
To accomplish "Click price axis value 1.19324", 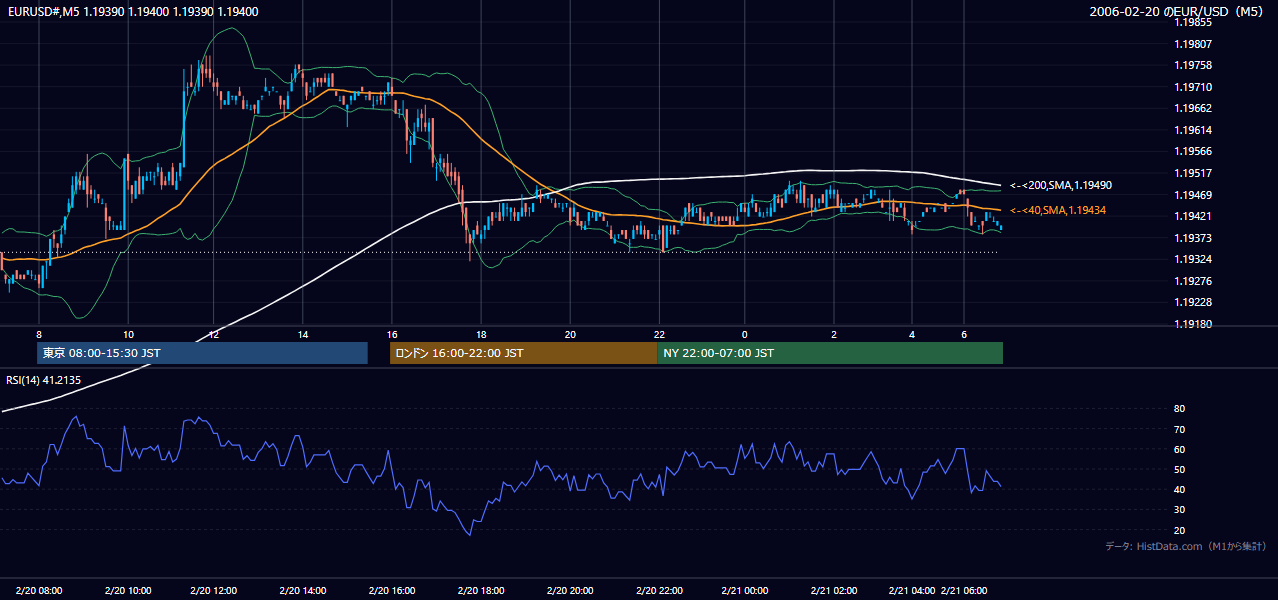I will pyautogui.click(x=1193, y=259).
